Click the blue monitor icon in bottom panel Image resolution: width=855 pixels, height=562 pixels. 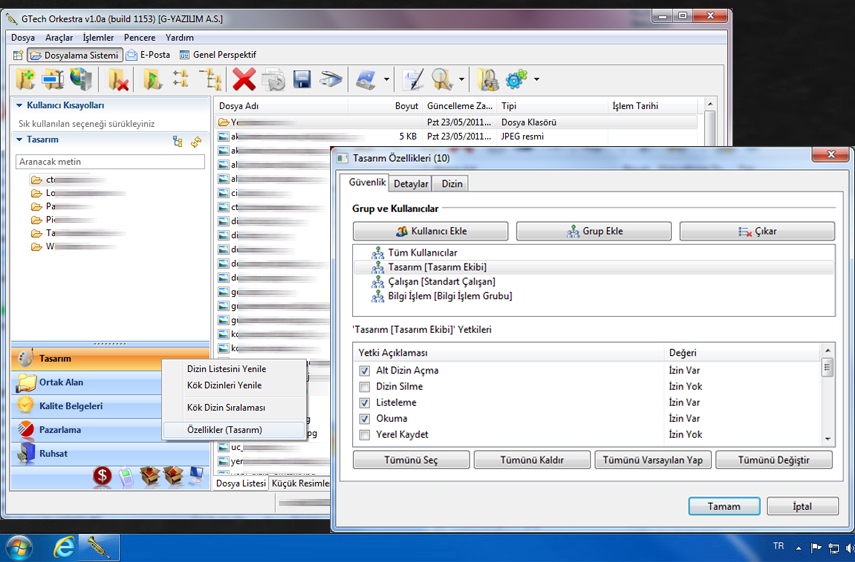pyautogui.click(x=196, y=476)
